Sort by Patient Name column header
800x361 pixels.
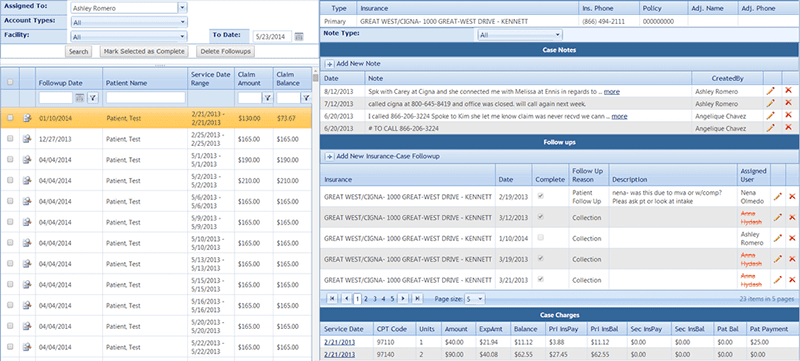127,83
